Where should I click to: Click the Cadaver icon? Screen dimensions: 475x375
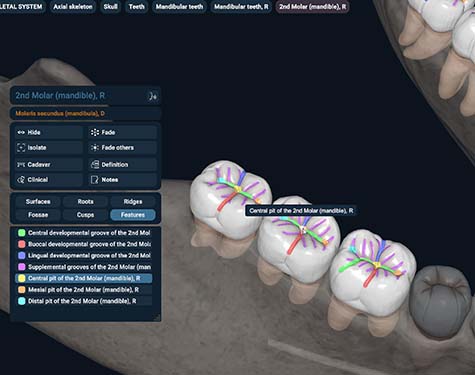(21, 165)
